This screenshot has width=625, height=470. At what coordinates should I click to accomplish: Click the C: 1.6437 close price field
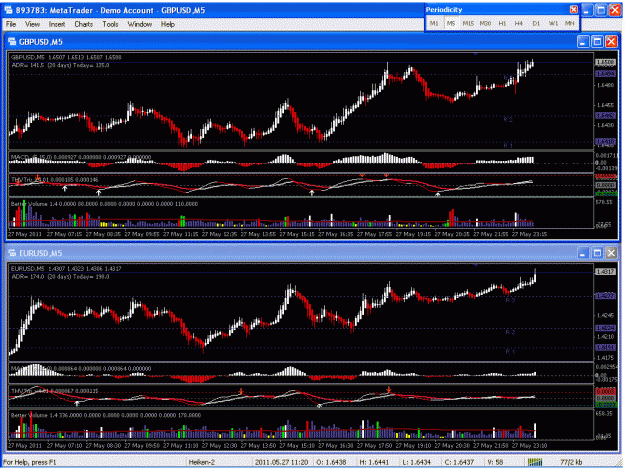(459, 462)
